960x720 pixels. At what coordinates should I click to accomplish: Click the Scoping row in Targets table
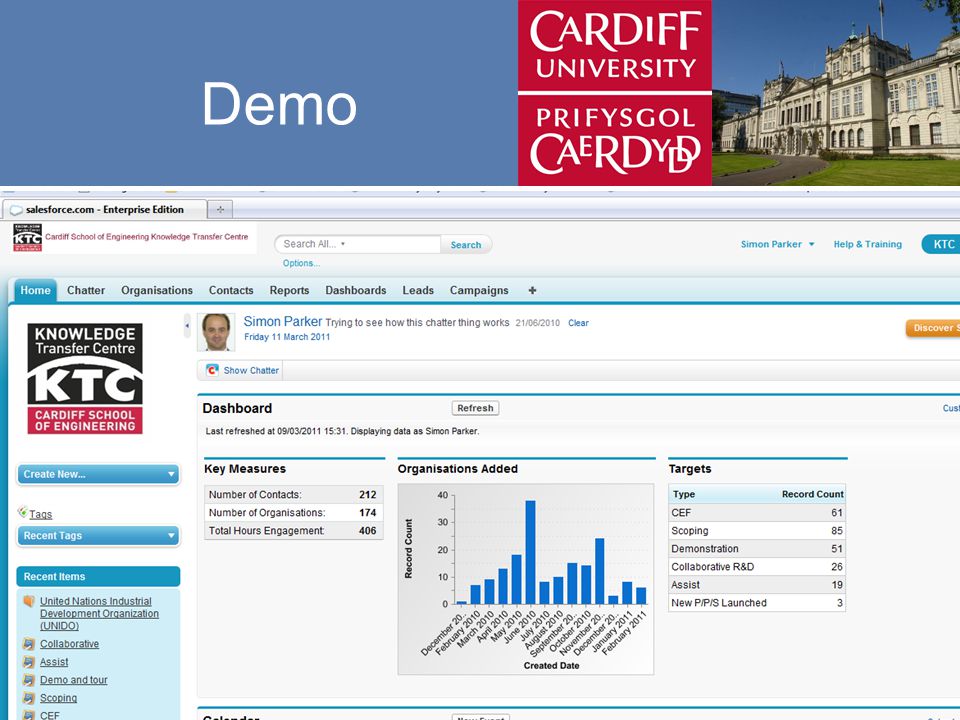[757, 531]
